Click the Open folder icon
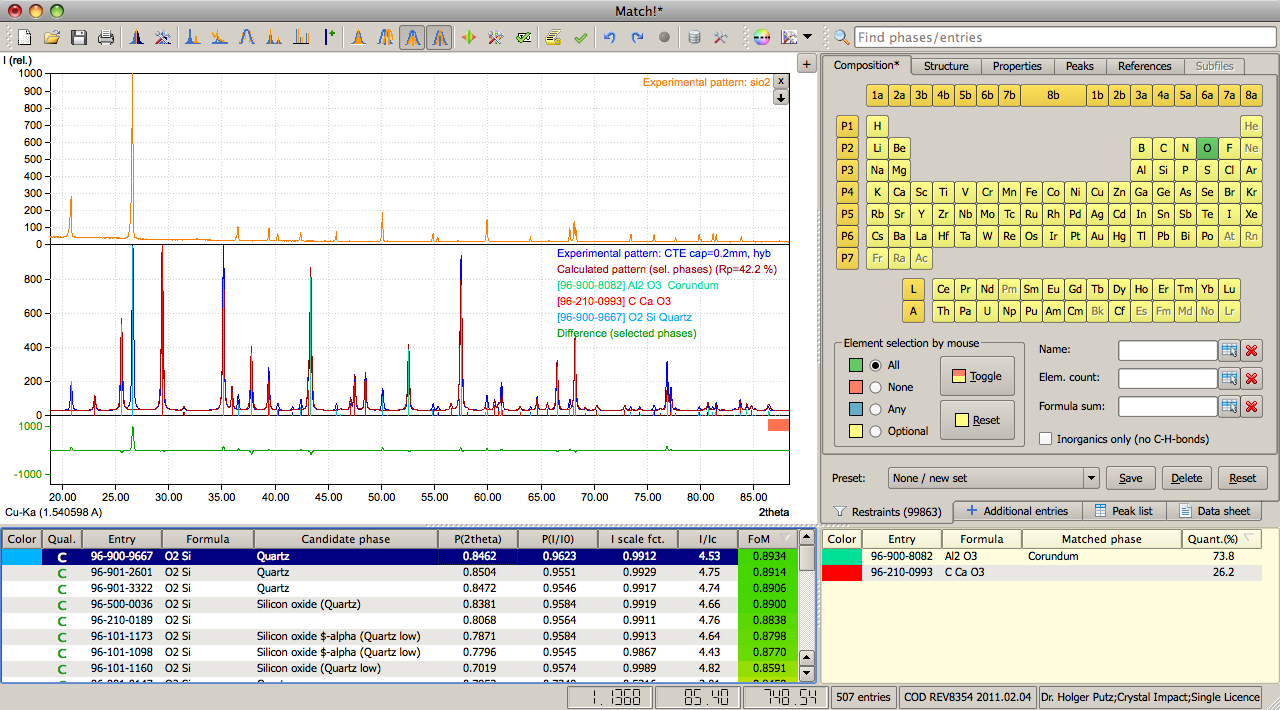 [x=51, y=38]
